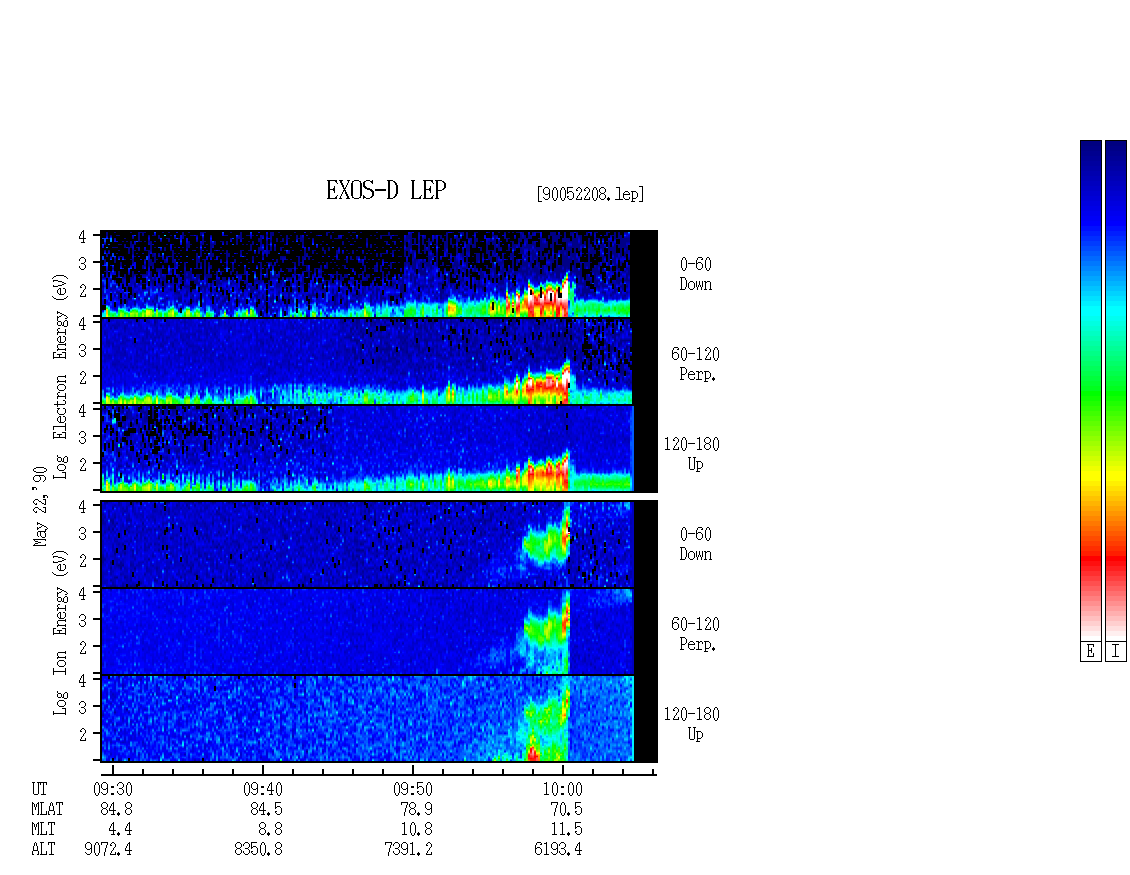Screen dimensions: 1130x875
Task: Click the MLAT value 78.9
Action: 417,809
